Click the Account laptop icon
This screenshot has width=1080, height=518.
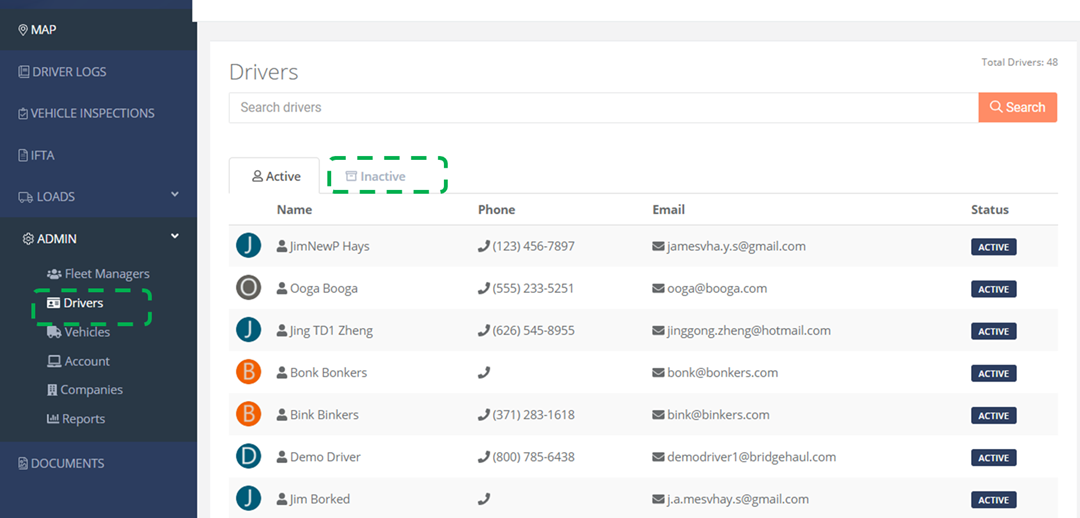(54, 361)
